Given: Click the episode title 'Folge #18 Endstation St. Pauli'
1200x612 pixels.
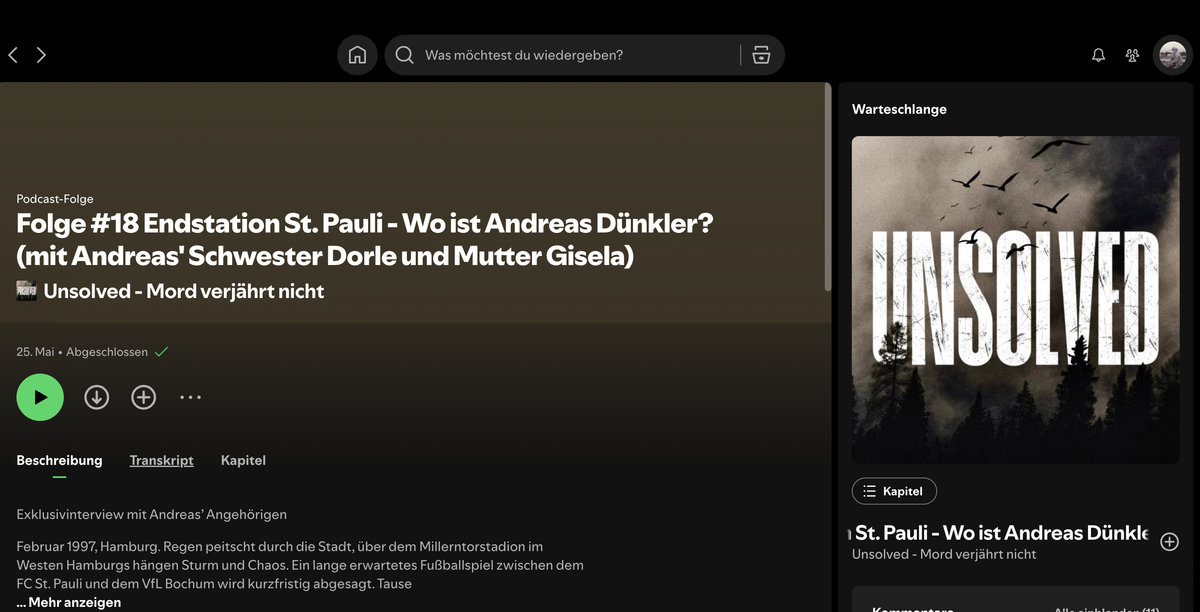Looking at the screenshot, I should pos(365,239).
